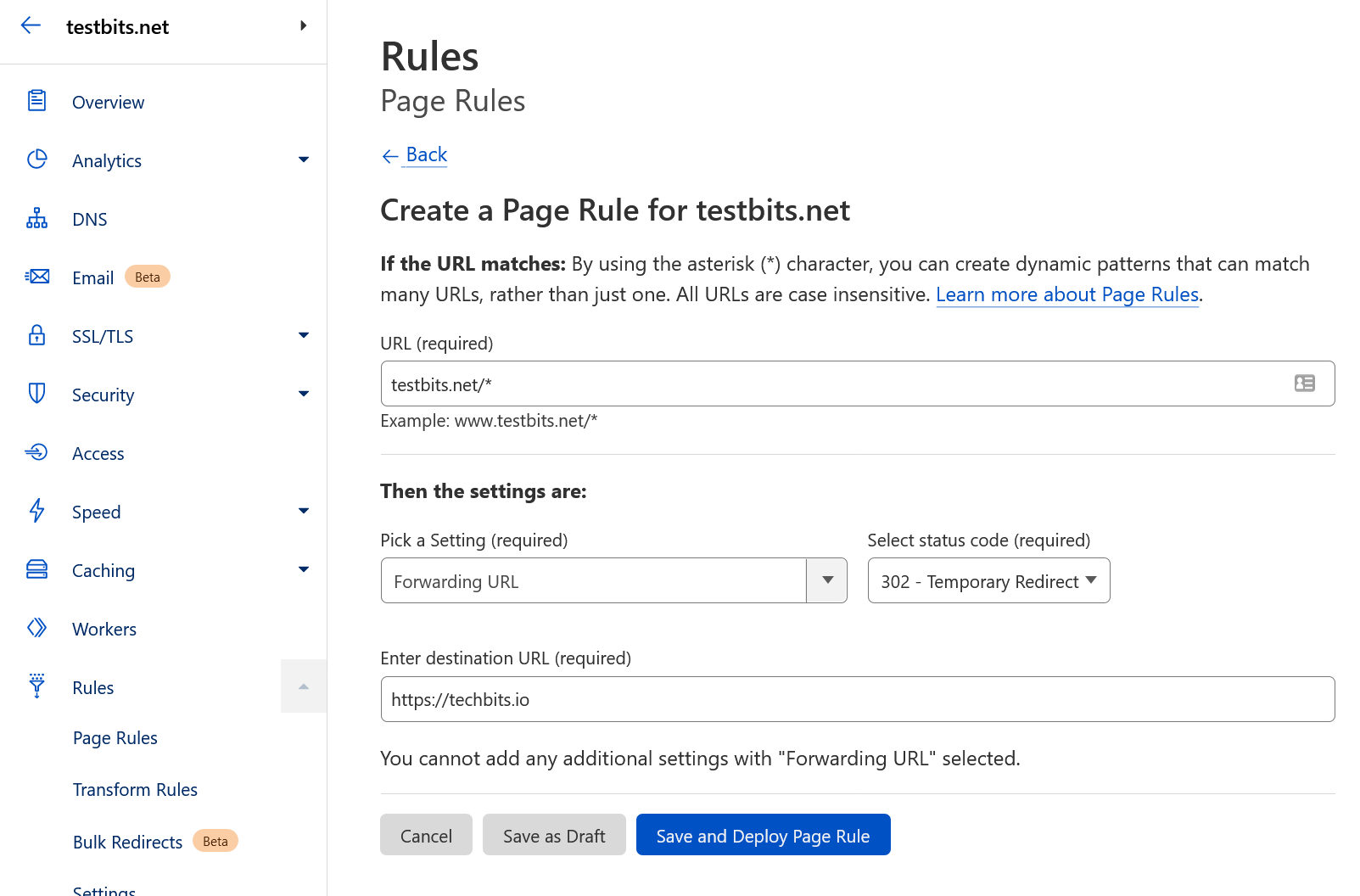Expand the Analytics section chevron

[303, 160]
